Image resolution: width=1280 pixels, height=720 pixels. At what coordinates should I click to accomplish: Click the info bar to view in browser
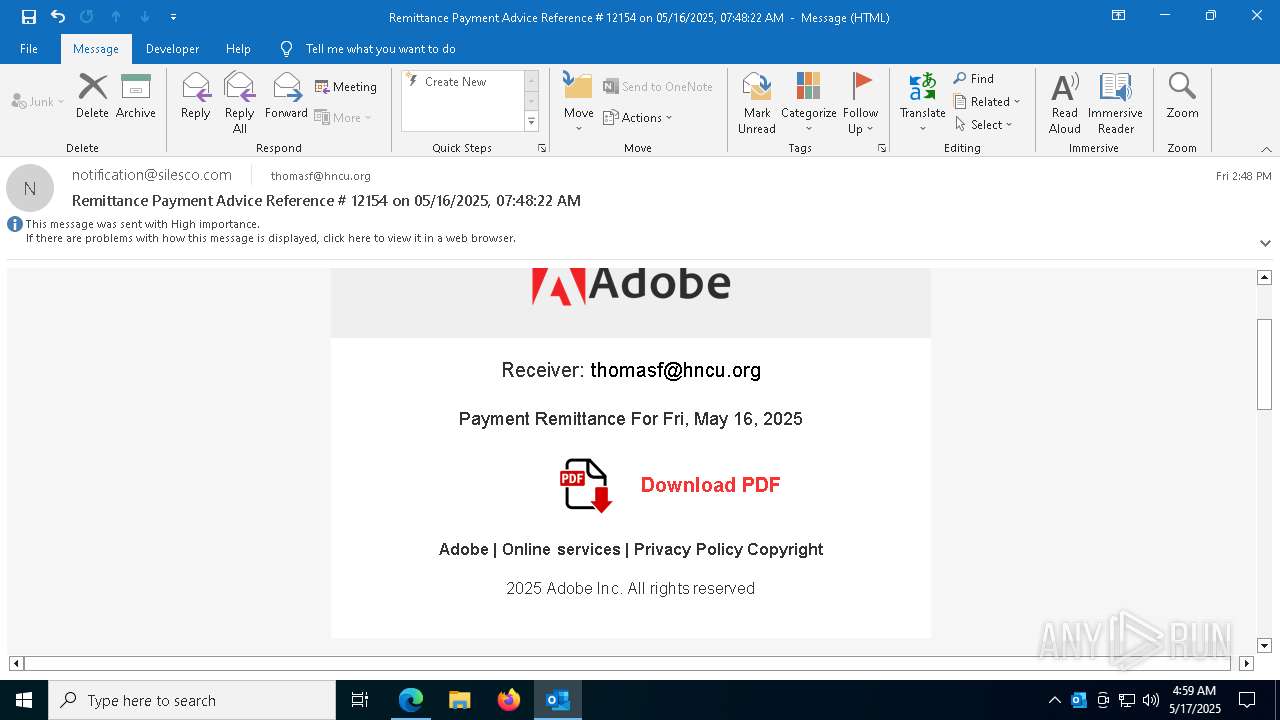pos(271,238)
